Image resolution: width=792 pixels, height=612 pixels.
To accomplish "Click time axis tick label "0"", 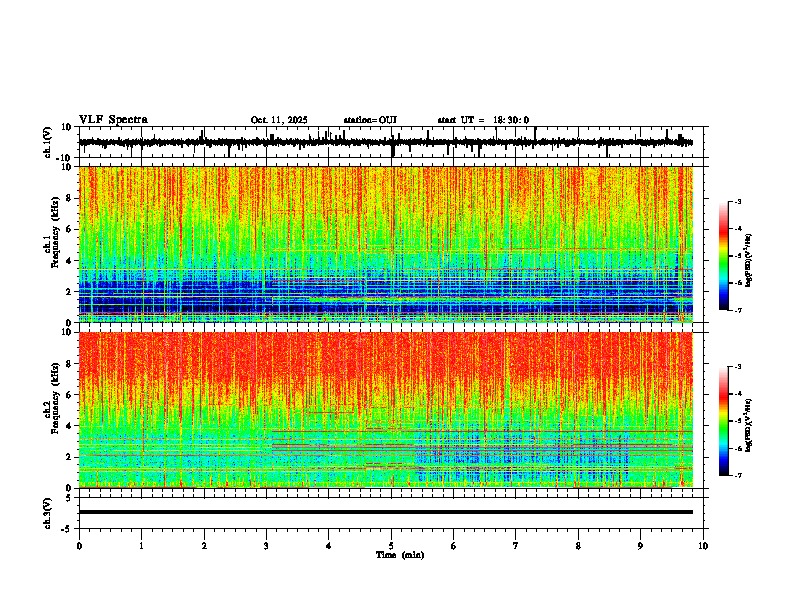I will [x=79, y=546].
